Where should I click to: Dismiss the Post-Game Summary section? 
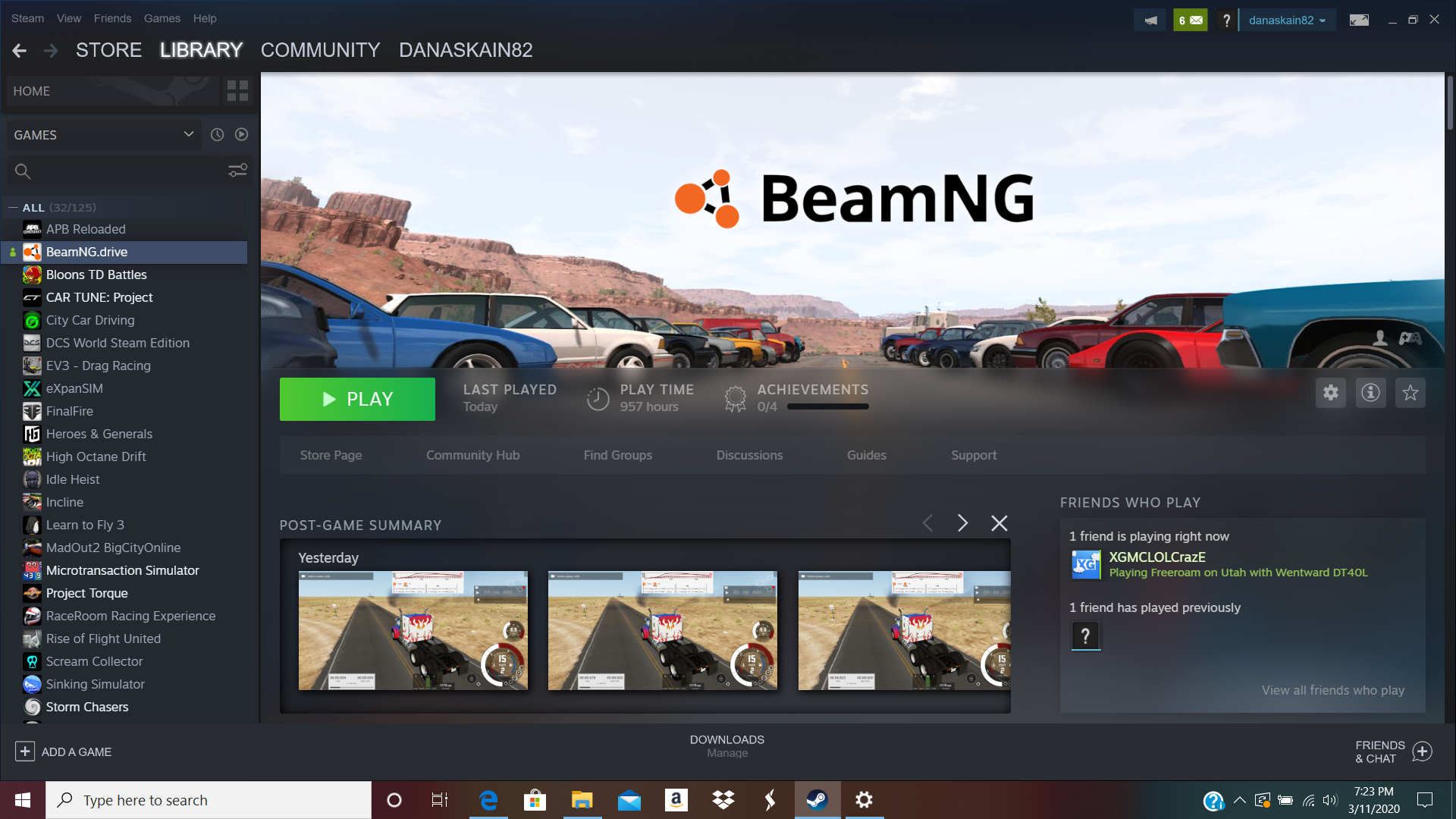[x=999, y=523]
